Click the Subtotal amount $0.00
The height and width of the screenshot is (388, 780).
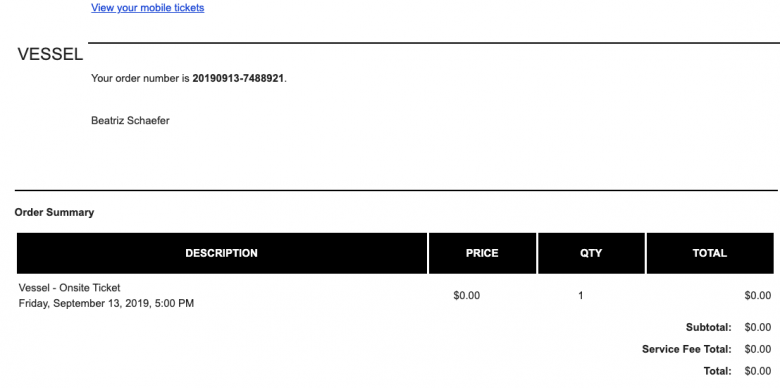(x=758, y=327)
